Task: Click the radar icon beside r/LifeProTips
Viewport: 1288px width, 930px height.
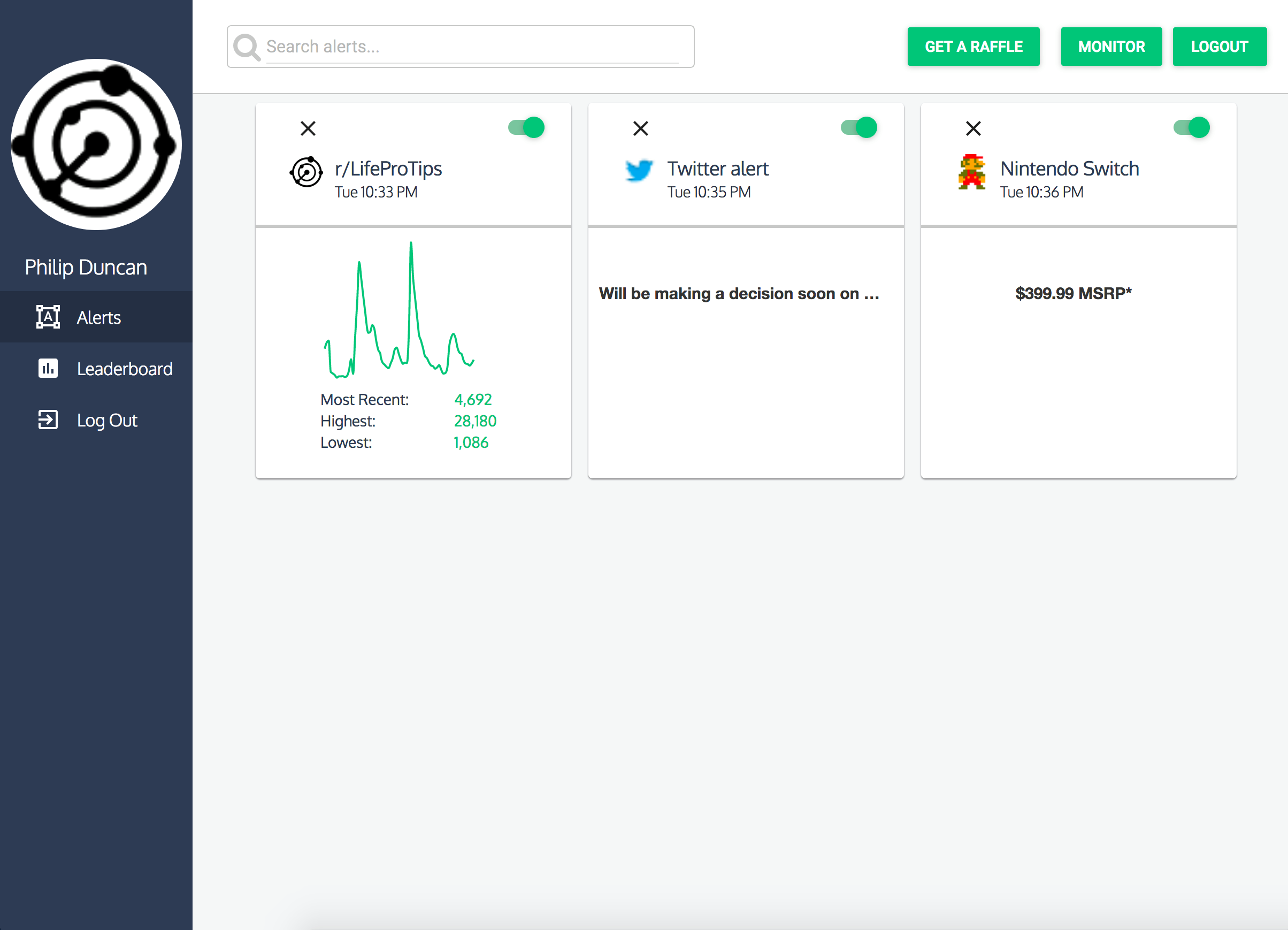Action: (x=306, y=172)
